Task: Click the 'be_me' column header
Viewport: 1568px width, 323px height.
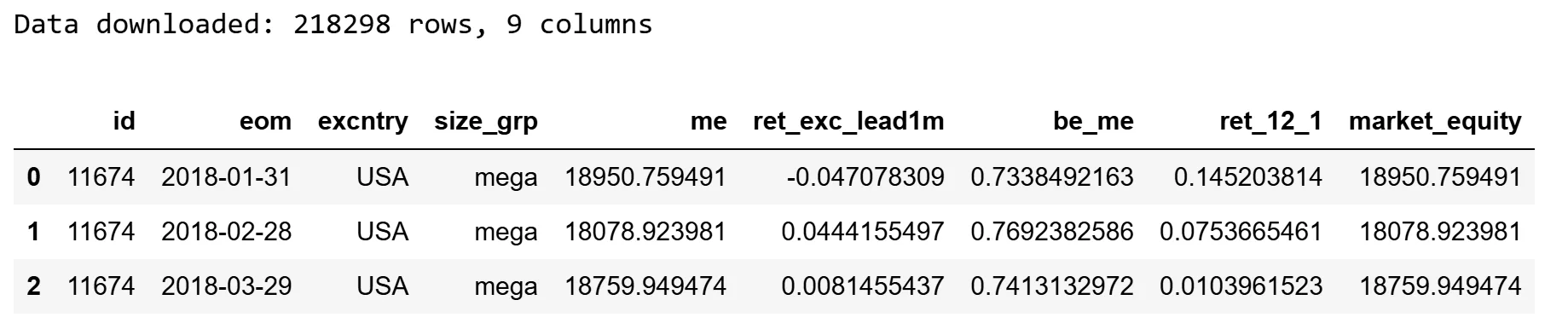Action: (1093, 121)
